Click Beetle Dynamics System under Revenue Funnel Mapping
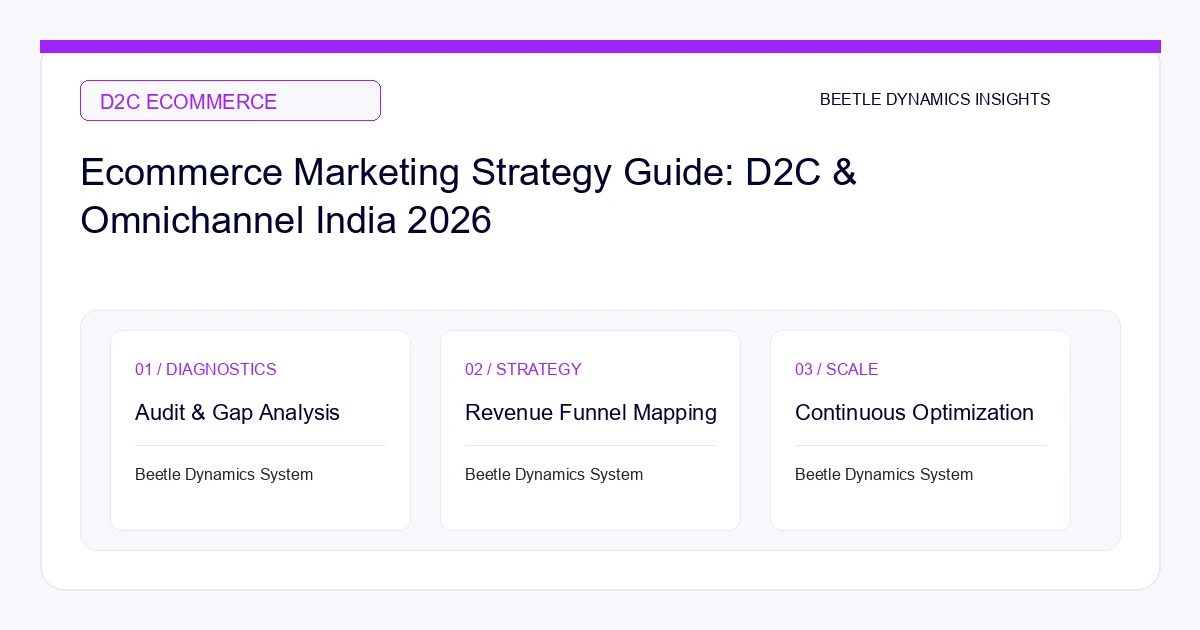The height and width of the screenshot is (630, 1200). pyautogui.click(x=554, y=474)
